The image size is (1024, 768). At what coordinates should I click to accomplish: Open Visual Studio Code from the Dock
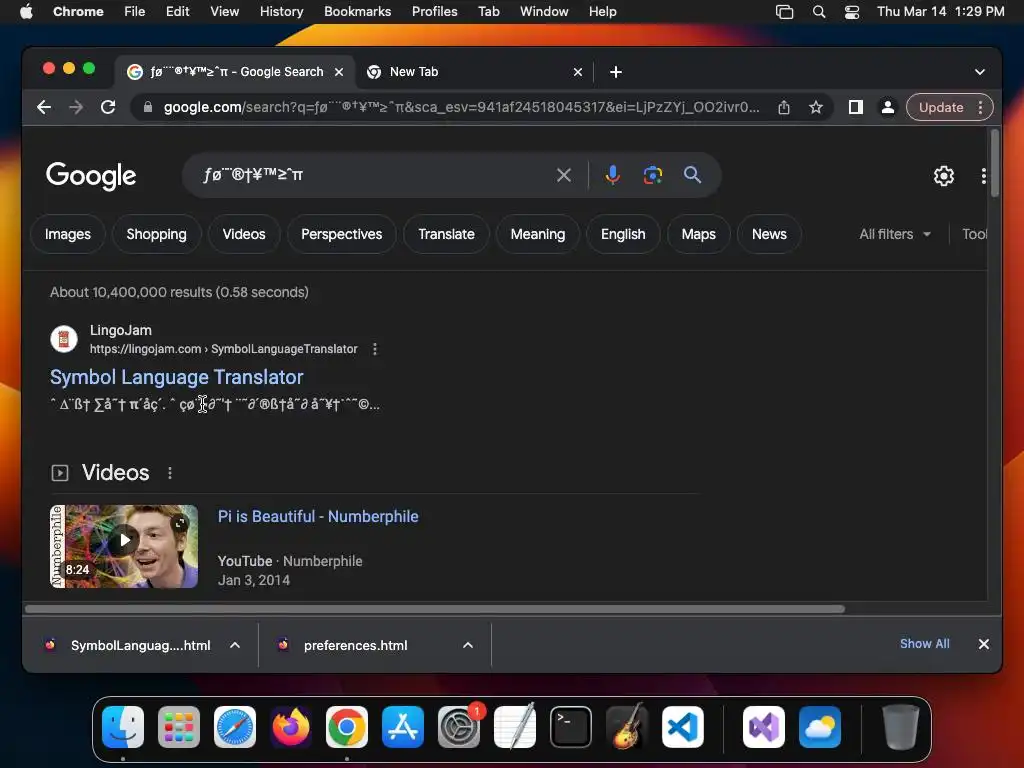tap(683, 727)
